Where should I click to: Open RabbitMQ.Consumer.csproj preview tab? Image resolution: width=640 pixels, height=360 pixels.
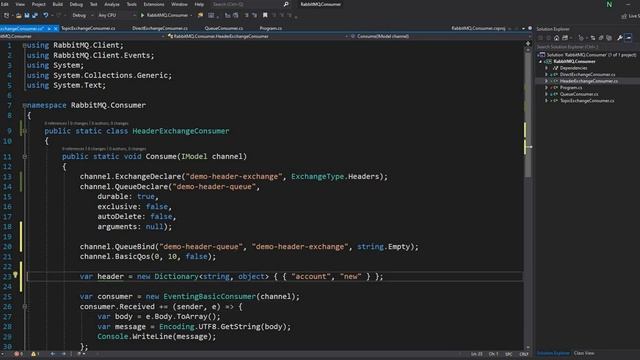(x=478, y=29)
